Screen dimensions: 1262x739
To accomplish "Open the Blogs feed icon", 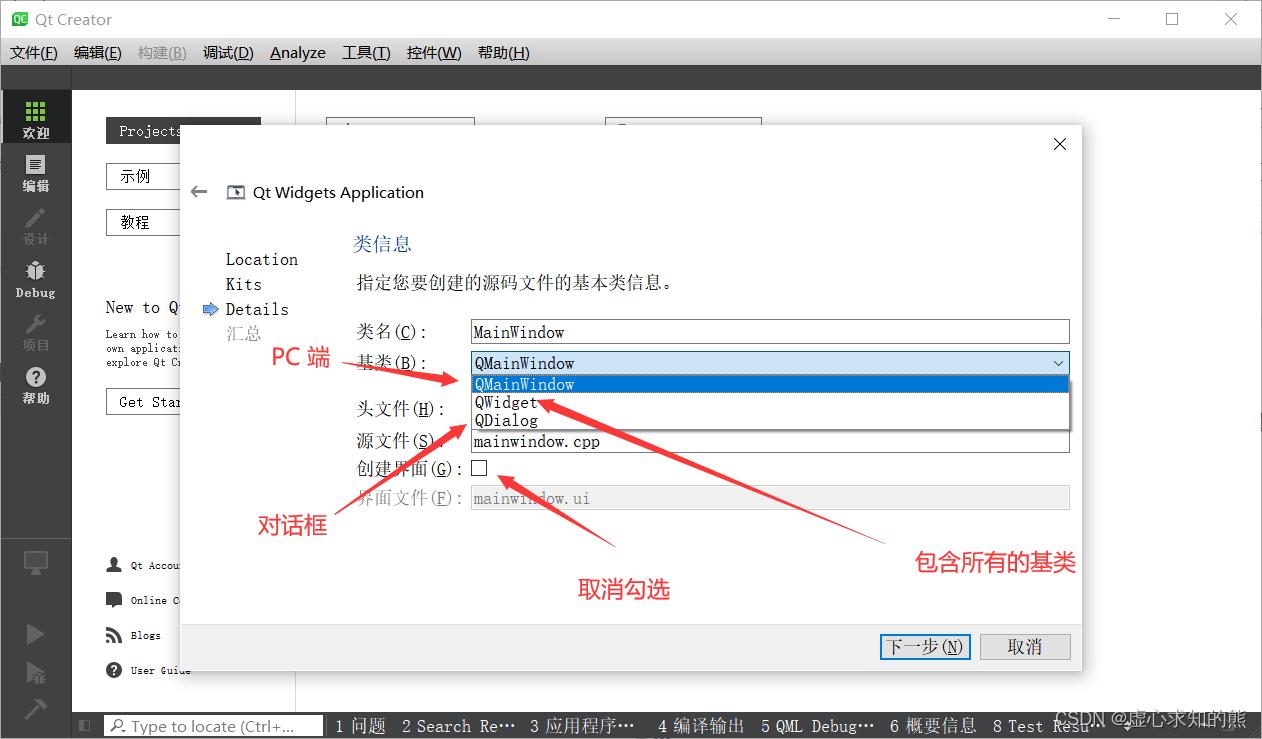I will pyautogui.click(x=114, y=635).
